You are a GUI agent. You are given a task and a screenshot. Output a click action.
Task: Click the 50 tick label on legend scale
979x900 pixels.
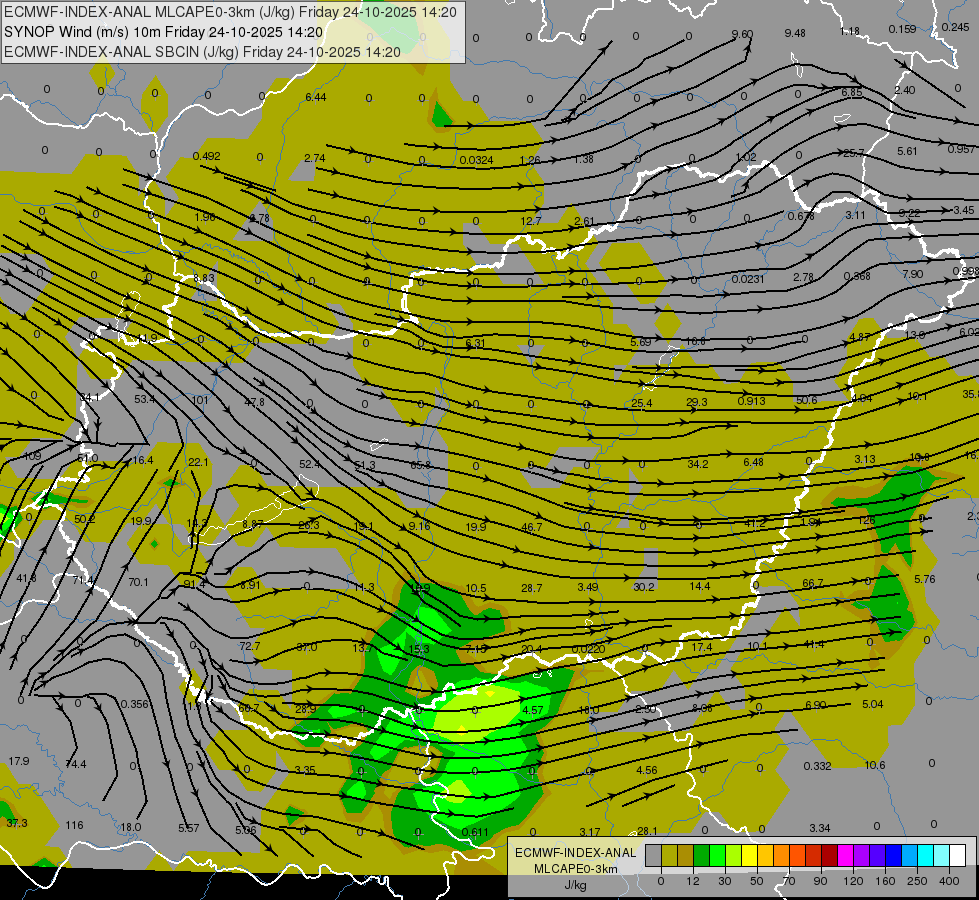coord(757,881)
